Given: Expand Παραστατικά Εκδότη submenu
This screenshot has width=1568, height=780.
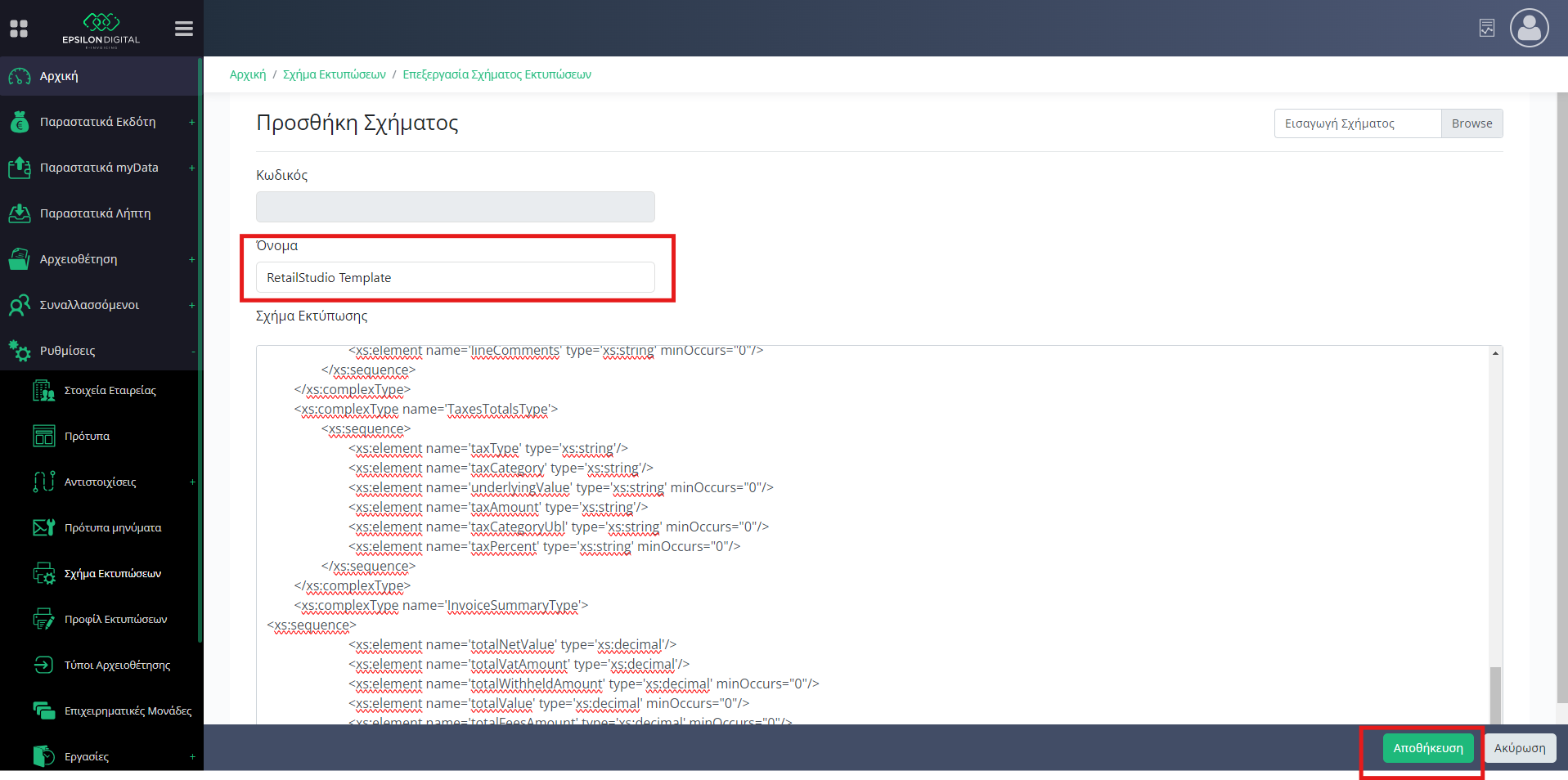Looking at the screenshot, I should (x=192, y=123).
